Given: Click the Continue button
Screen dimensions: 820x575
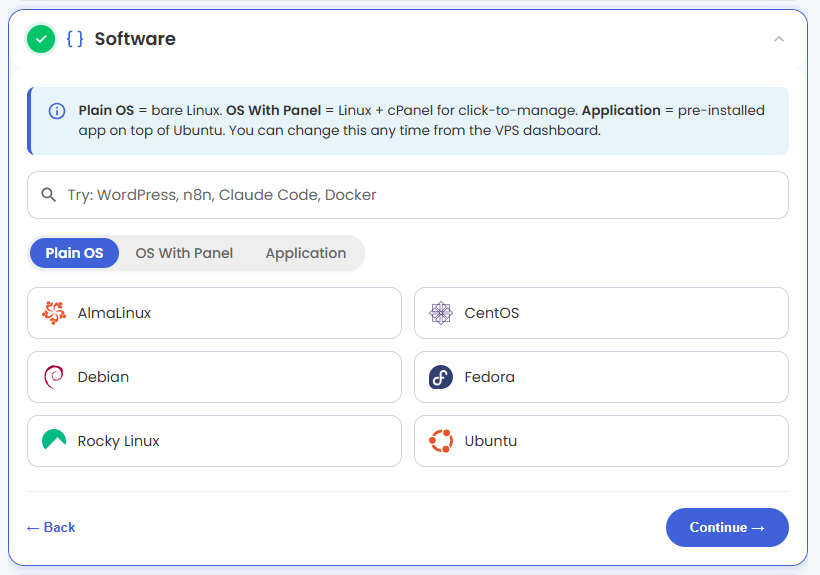Looking at the screenshot, I should pyautogui.click(x=727, y=527).
